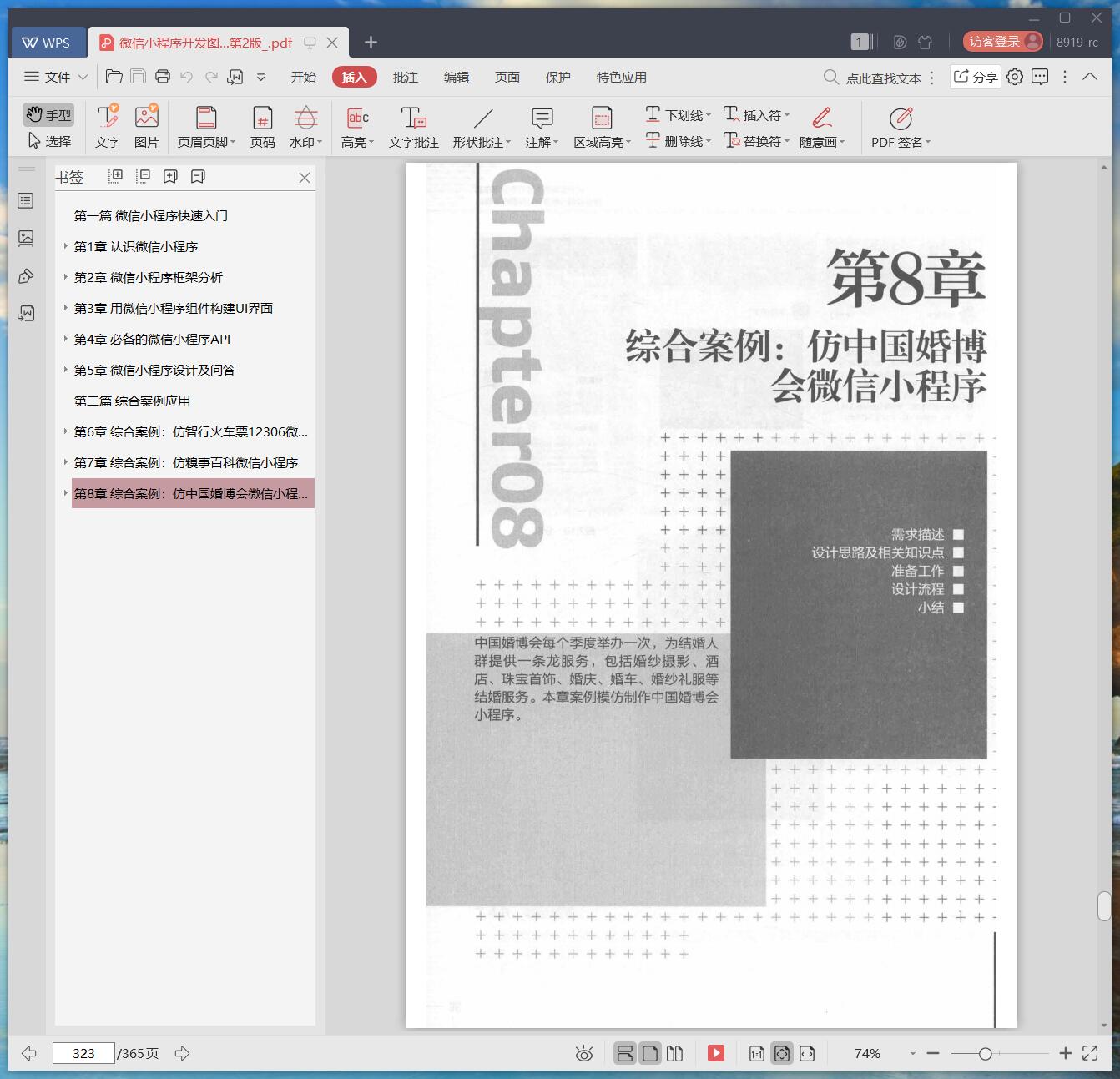Go to previous page arrow
Image resolution: width=1120 pixels, height=1079 pixels.
(29, 1053)
